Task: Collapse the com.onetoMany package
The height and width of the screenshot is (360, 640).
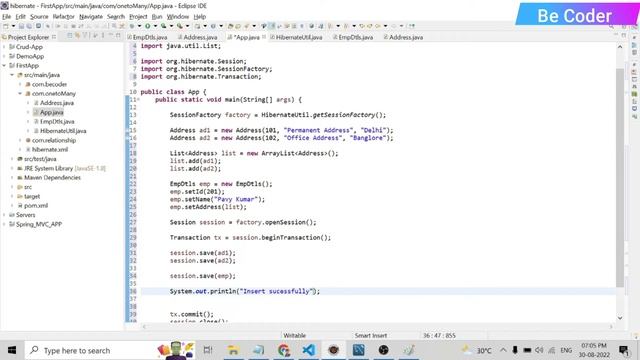Action: 20,94
